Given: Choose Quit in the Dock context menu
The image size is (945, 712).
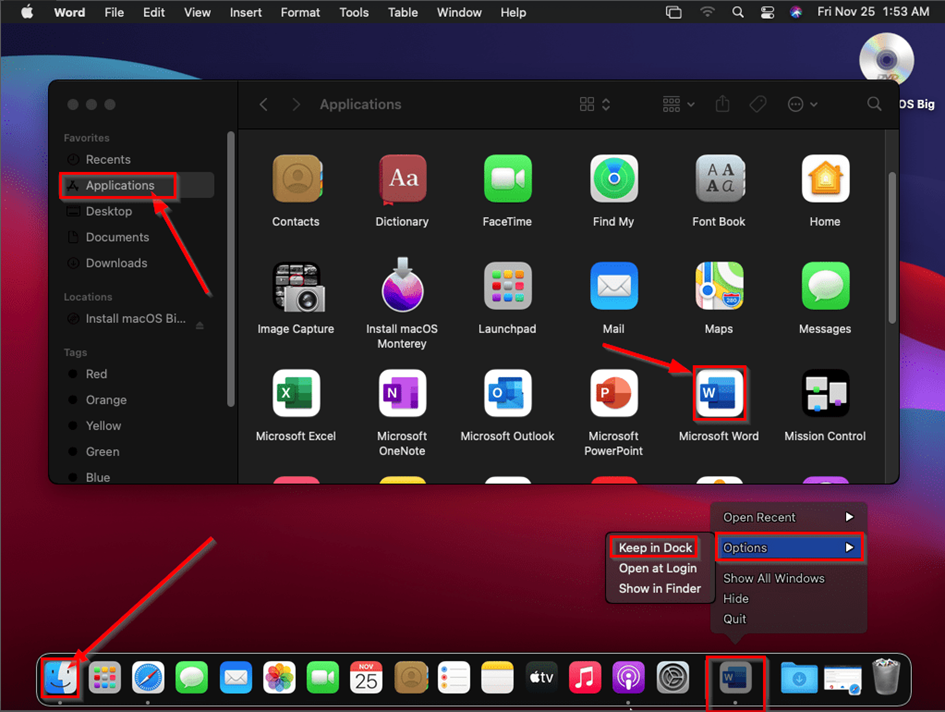Looking at the screenshot, I should coord(735,619).
